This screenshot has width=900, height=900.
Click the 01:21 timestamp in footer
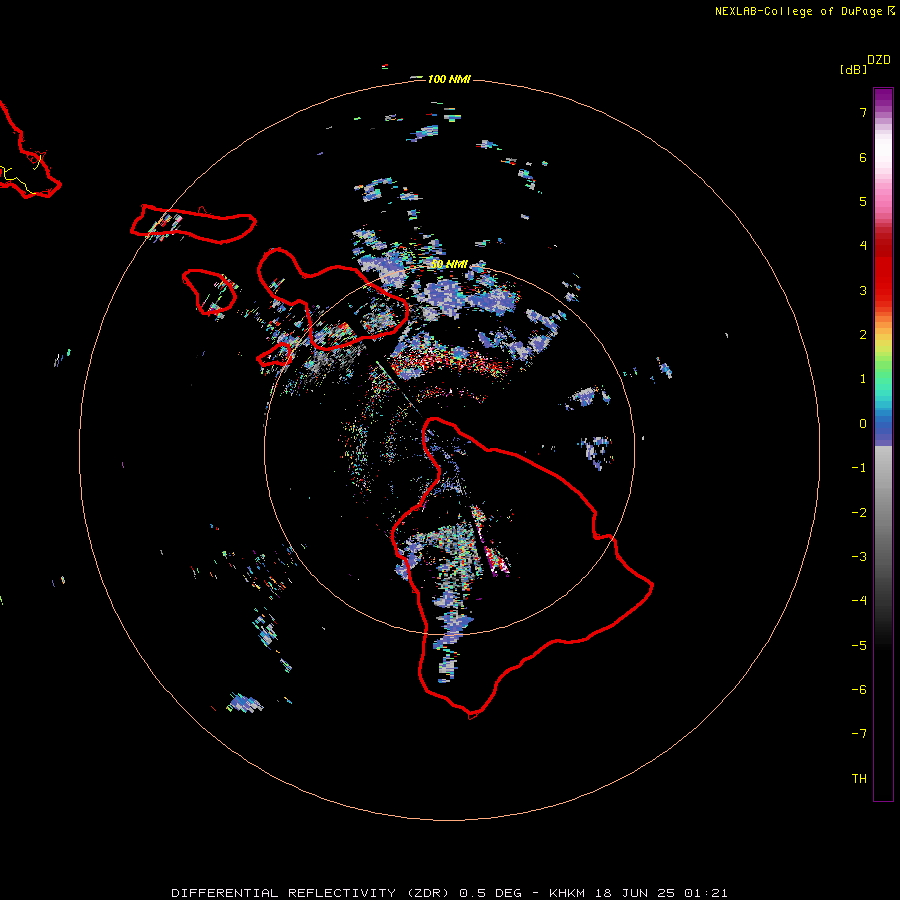[x=705, y=893]
